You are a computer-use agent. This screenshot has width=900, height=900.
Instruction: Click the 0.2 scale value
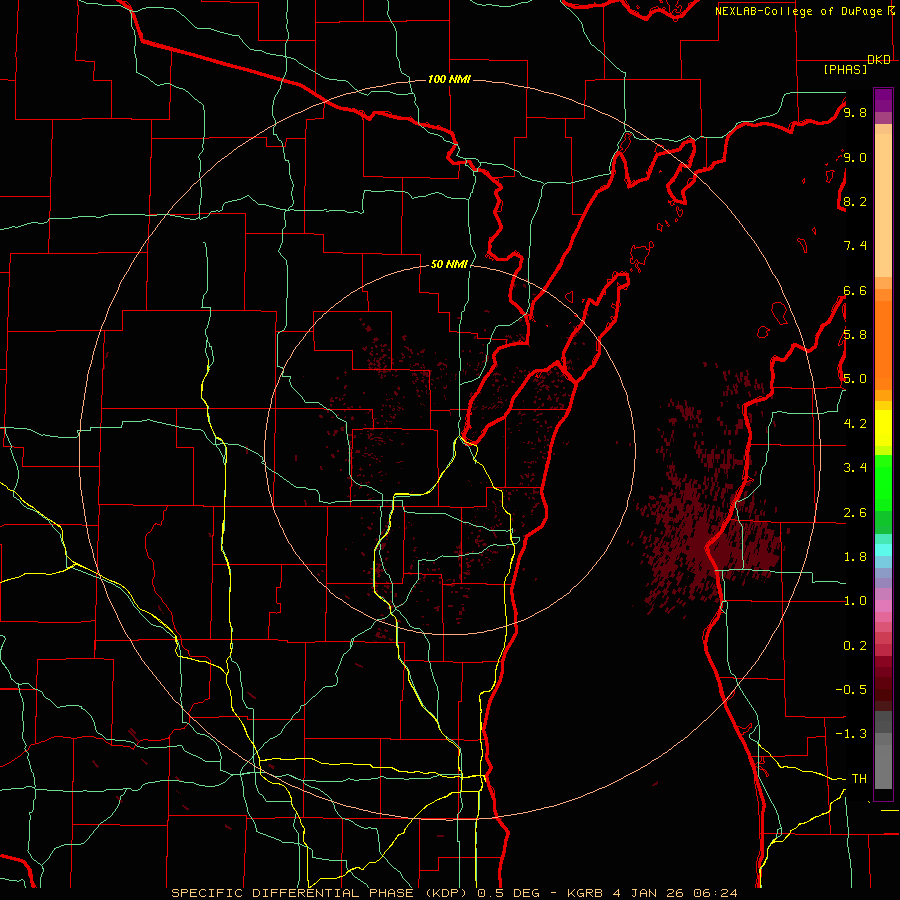pos(855,646)
